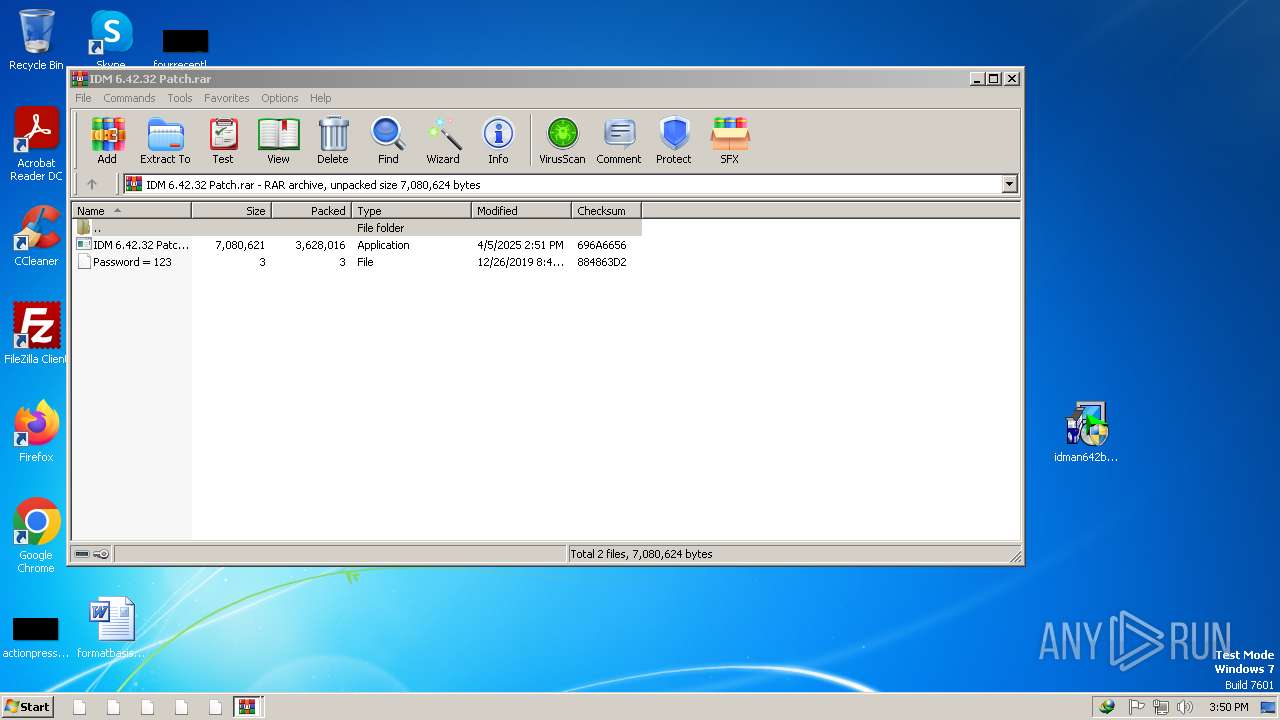
Task: Sort by Size column header
Action: (231, 211)
